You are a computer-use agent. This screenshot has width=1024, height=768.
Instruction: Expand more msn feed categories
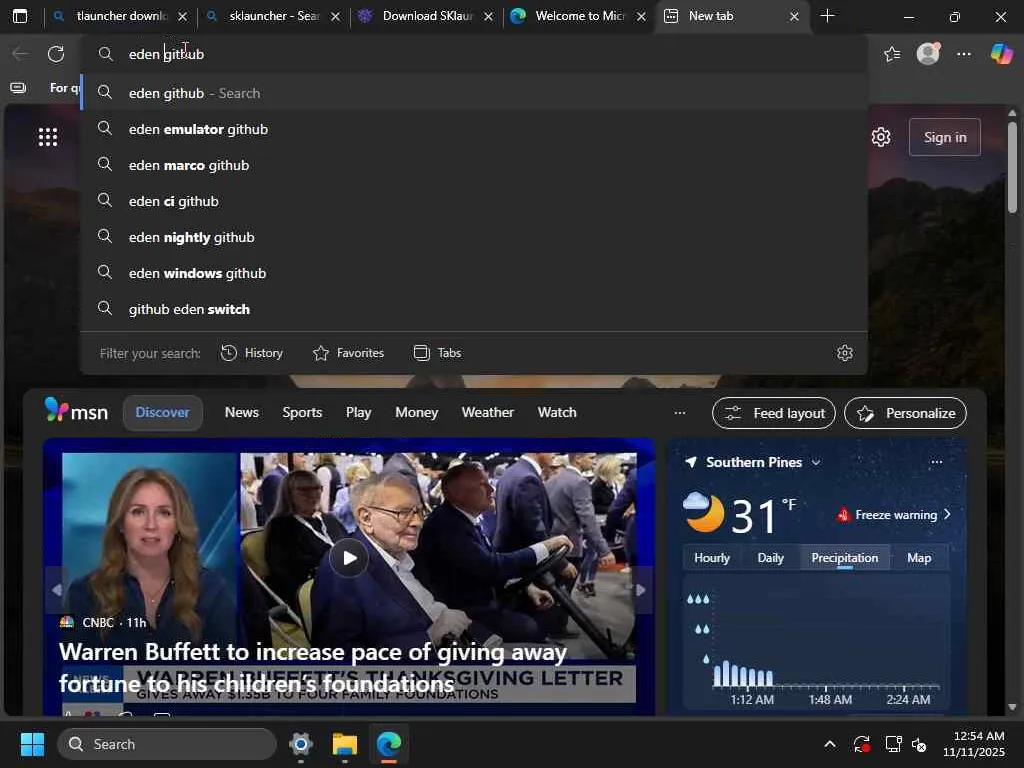pos(680,413)
